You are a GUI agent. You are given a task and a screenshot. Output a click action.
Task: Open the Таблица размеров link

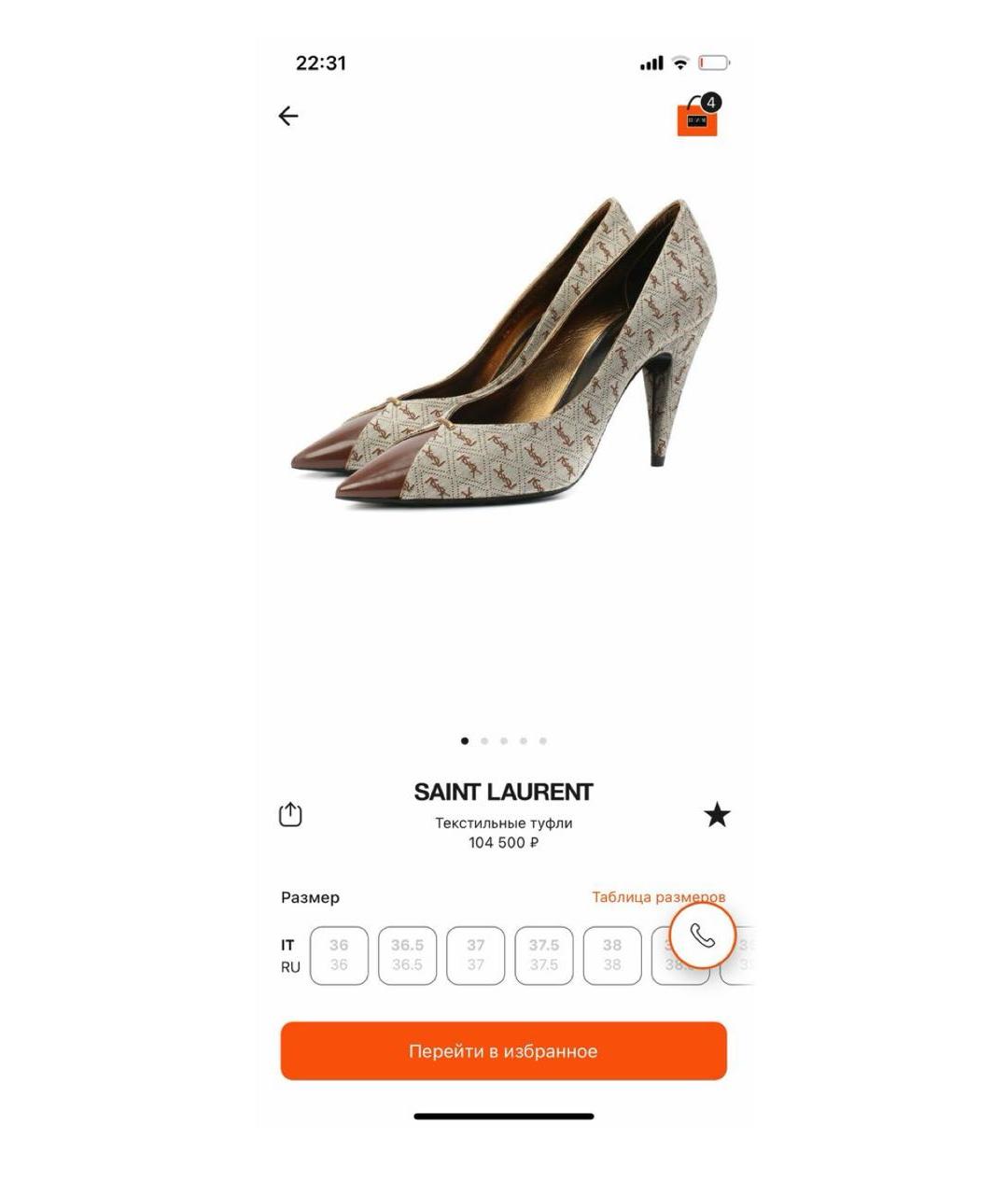[x=659, y=897]
